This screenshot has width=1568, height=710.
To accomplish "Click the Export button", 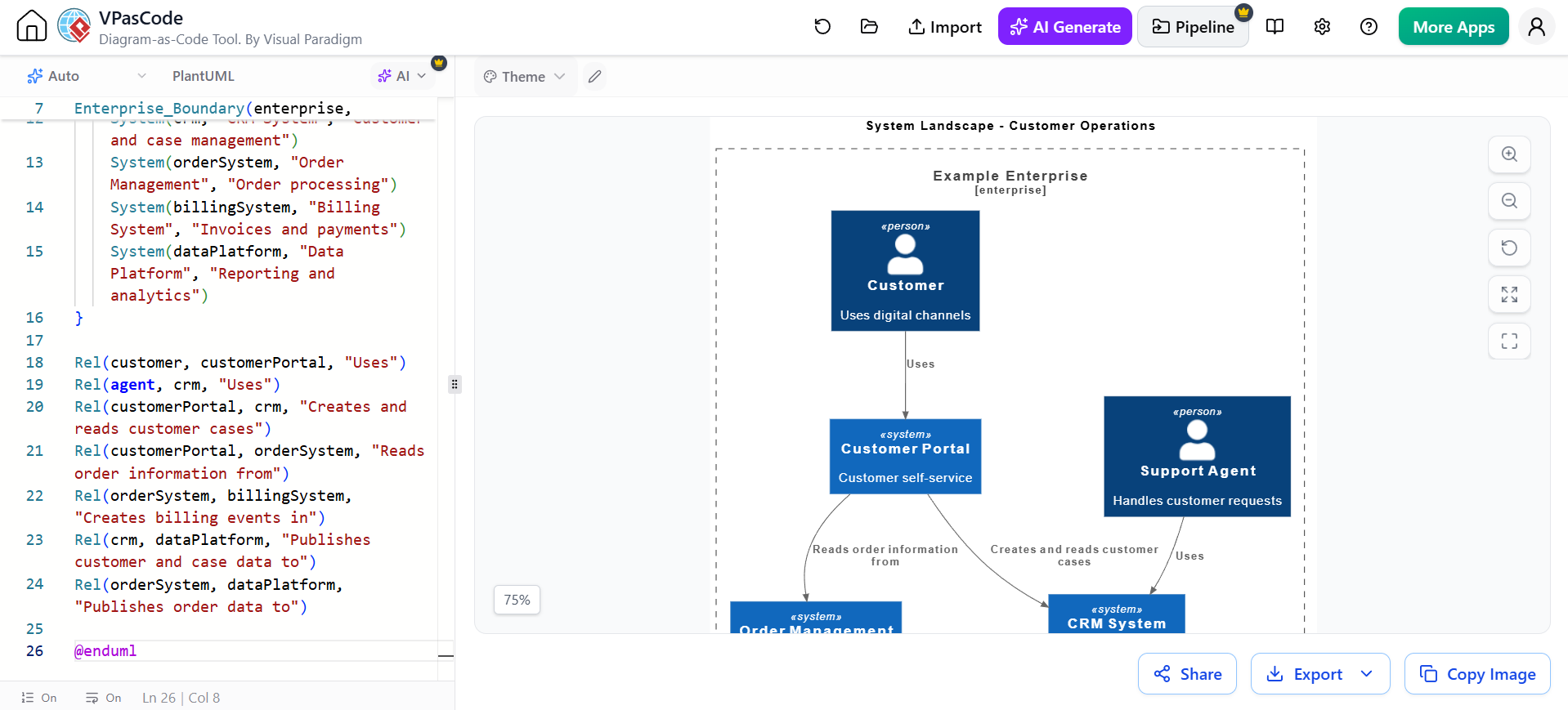I will (x=1305, y=674).
